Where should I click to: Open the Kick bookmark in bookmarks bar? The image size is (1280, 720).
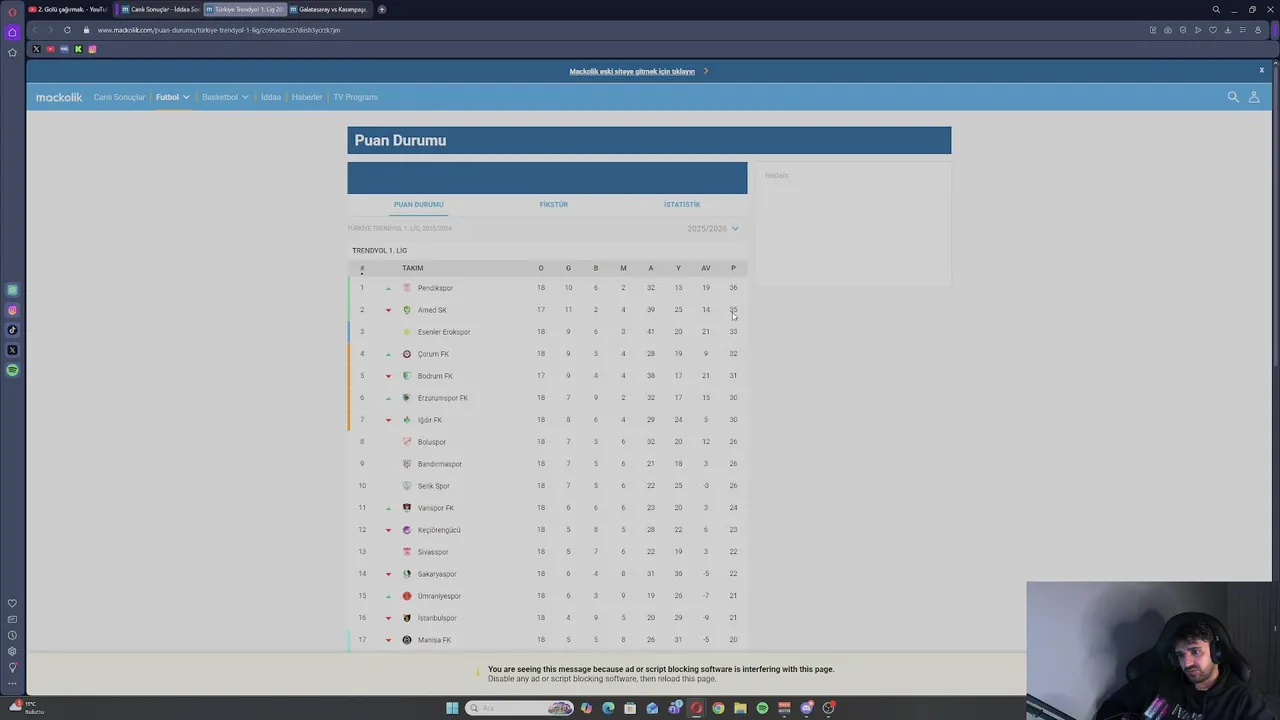click(78, 49)
